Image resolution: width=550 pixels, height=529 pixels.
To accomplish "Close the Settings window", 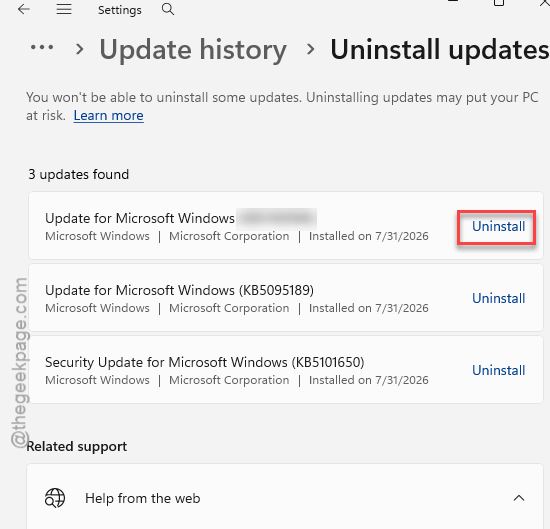I will point(545,3).
